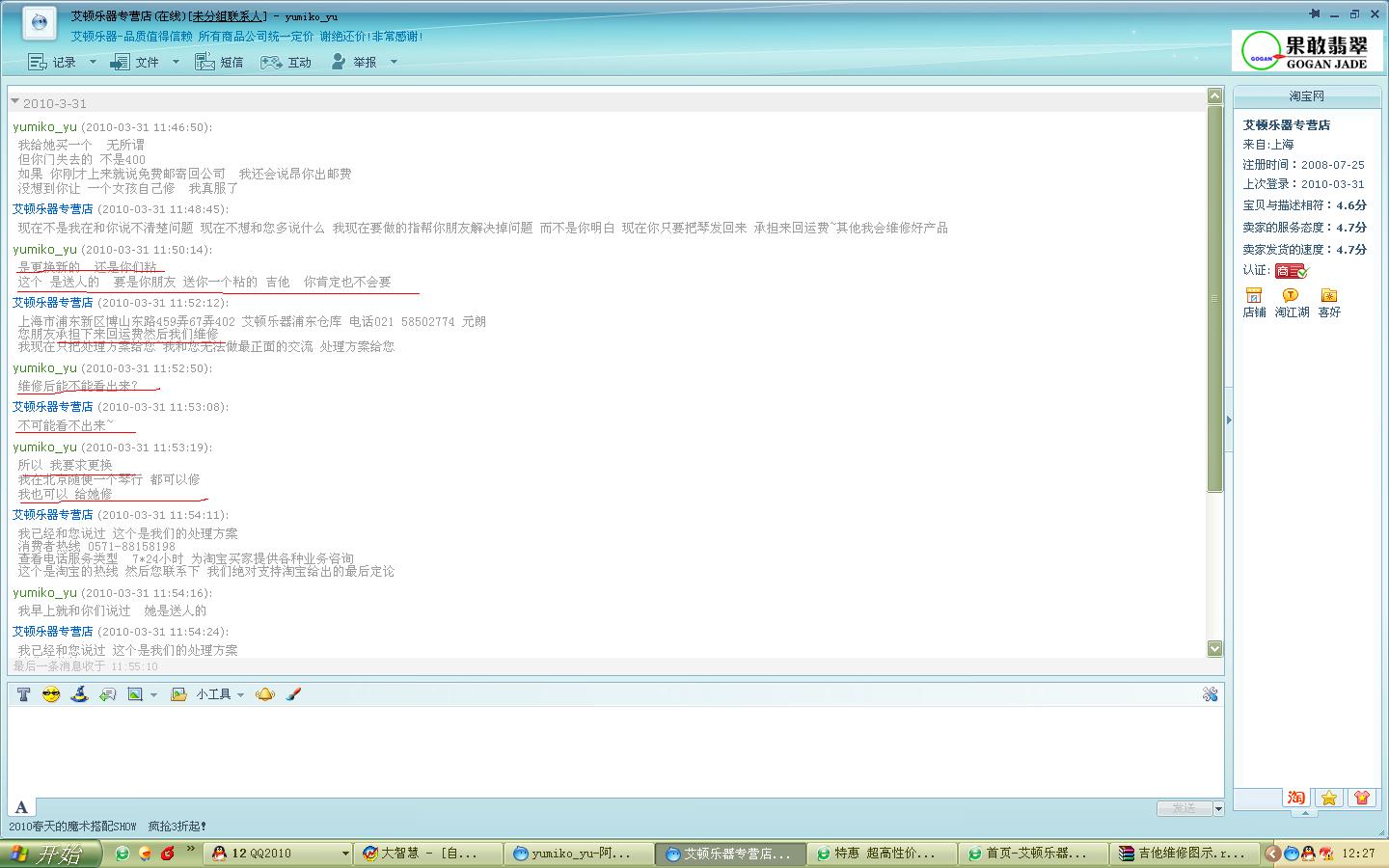Switch to the yumiko_yu-阿... taskbar window

pos(580,854)
